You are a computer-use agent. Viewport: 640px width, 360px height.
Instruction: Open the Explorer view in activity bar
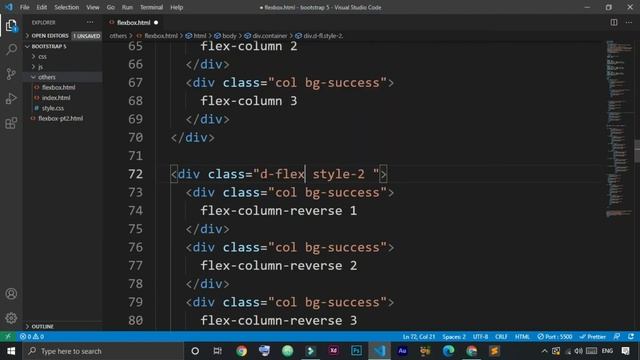click(11, 26)
